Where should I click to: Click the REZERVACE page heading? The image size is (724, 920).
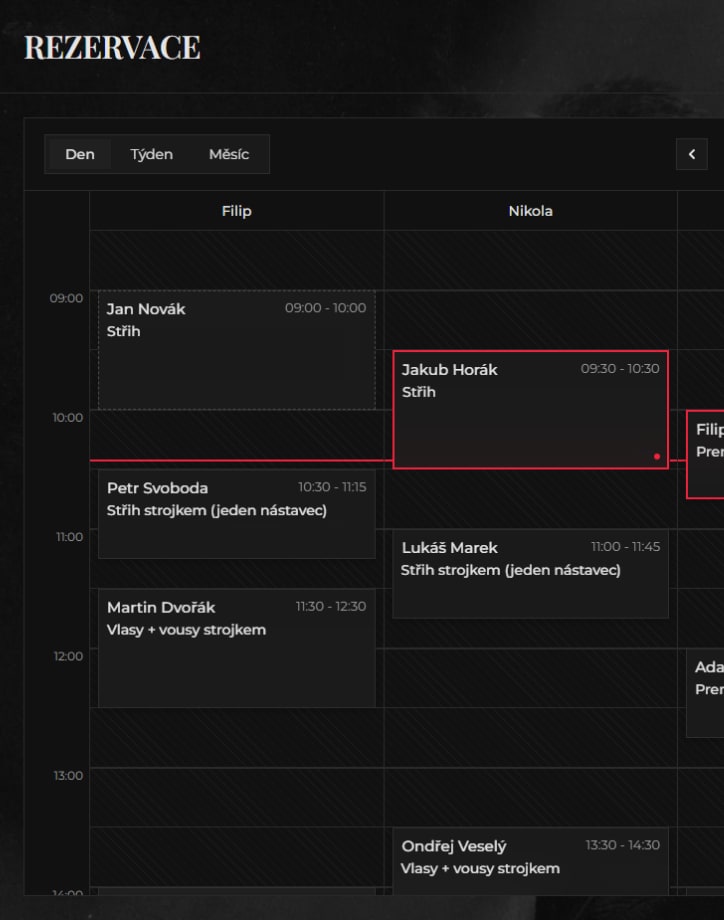112,47
